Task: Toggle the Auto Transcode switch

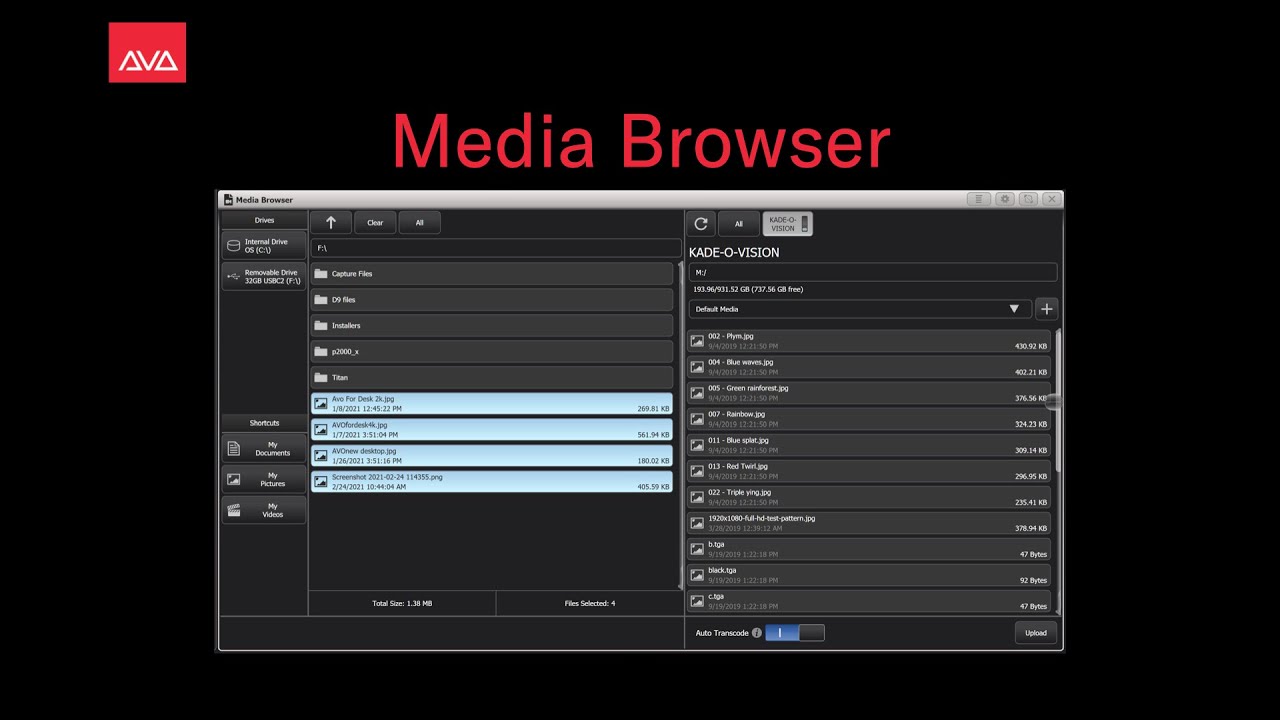Action: pos(795,633)
